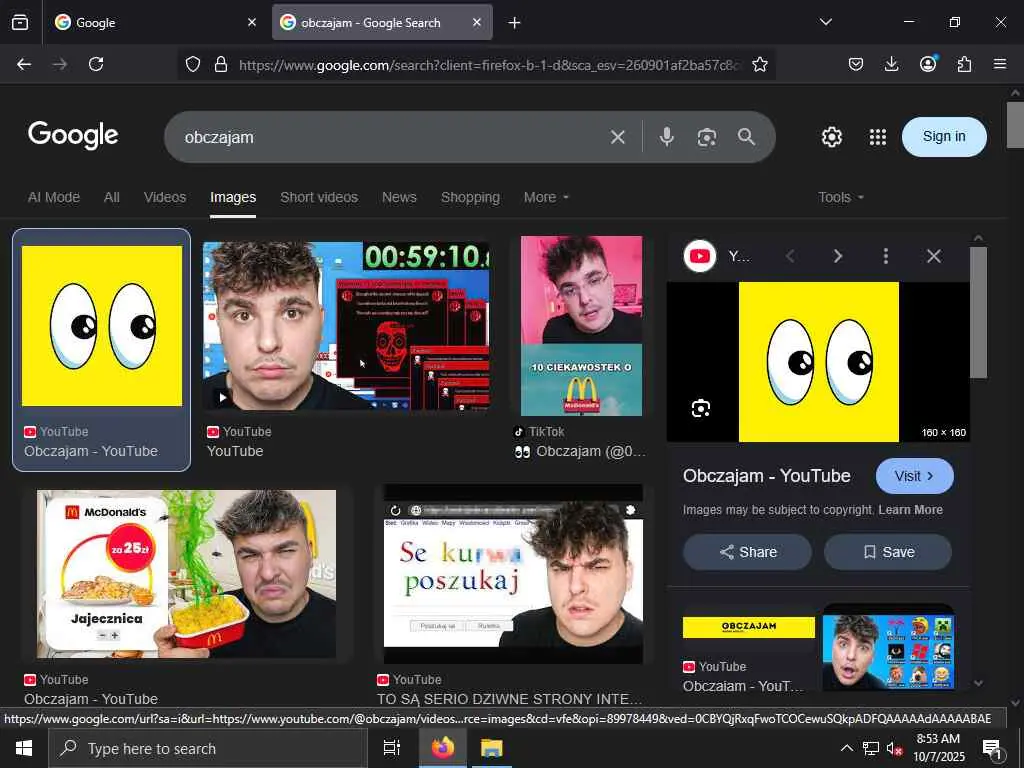Image resolution: width=1024 pixels, height=768 pixels.
Task: Show previous image in preview panel
Action: pos(790,256)
